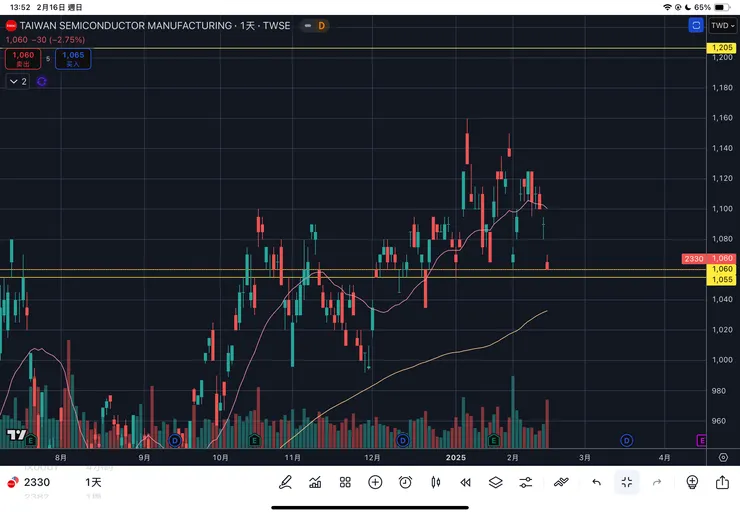Tap the 8月 label on time axis

60,458
